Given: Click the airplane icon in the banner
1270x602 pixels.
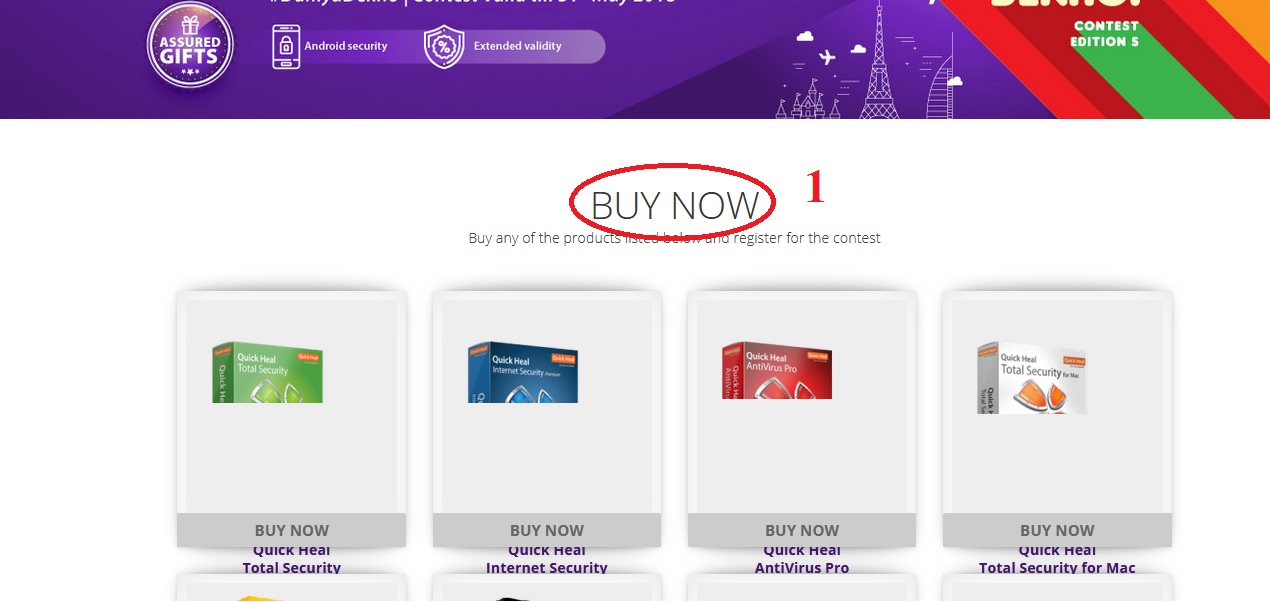Looking at the screenshot, I should tap(826, 57).
